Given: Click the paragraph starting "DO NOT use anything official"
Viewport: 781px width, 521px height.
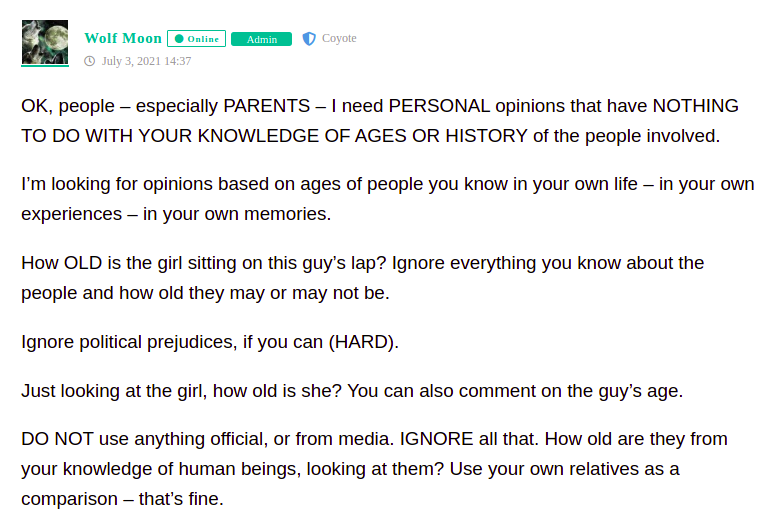Looking at the screenshot, I should tap(374, 469).
